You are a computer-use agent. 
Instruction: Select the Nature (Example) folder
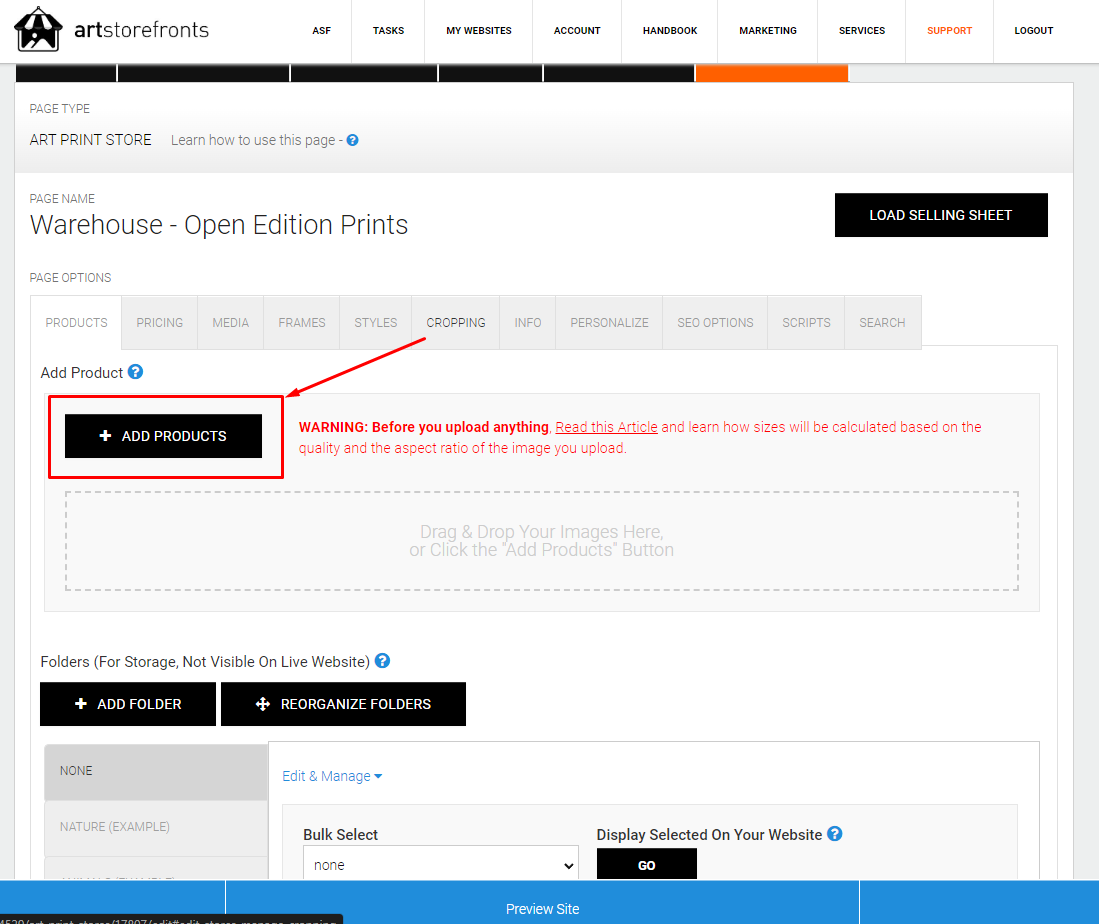[156, 827]
